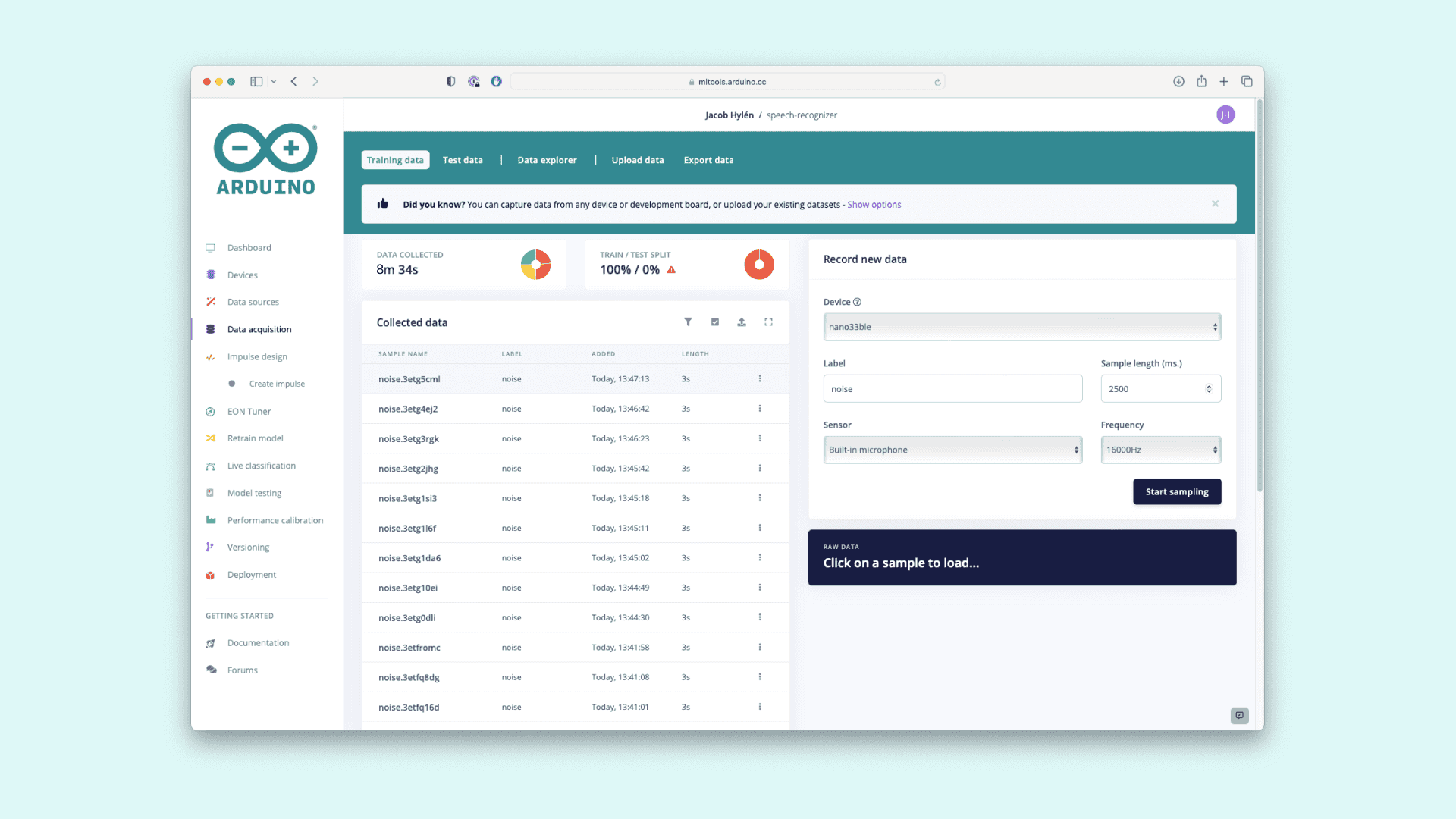Screen dimensions: 1456x819
Task: Click the Sample length stepper arrows
Action: (1209, 389)
